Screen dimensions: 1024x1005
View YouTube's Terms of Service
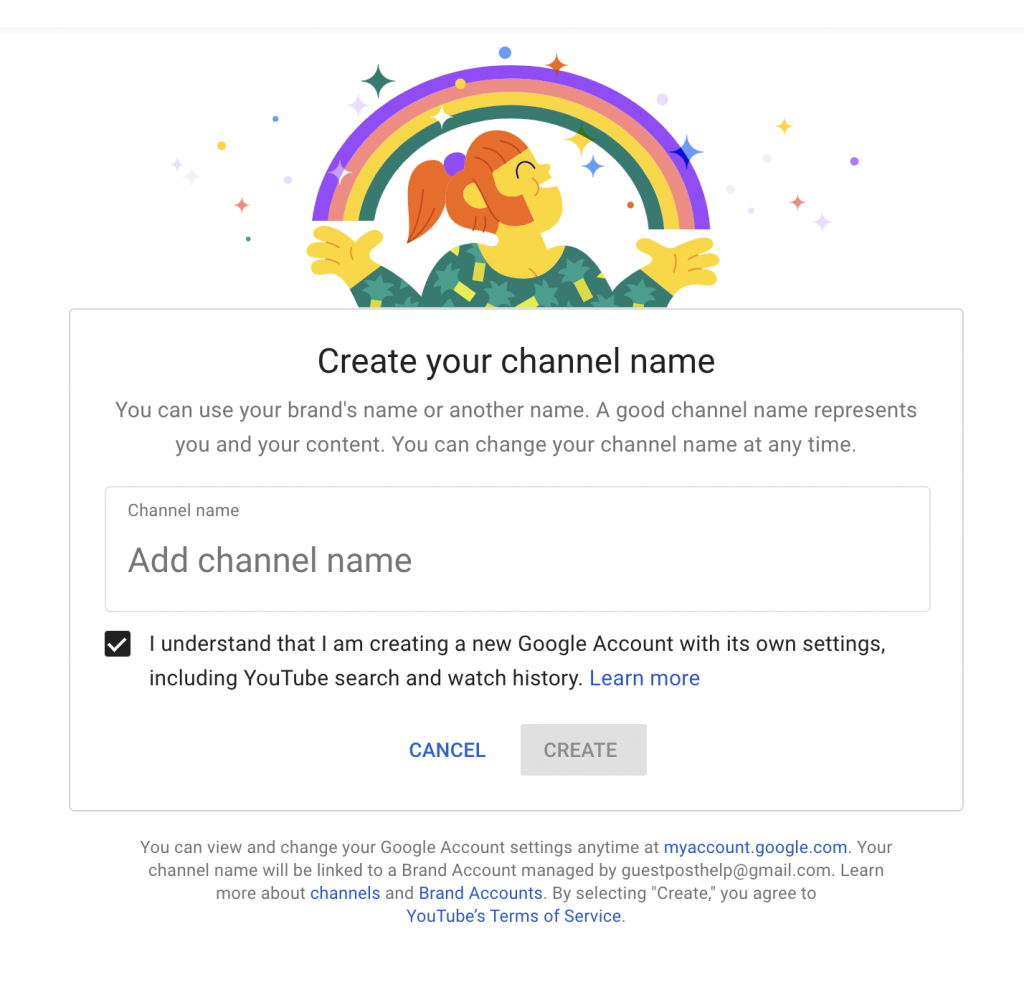[x=514, y=916]
